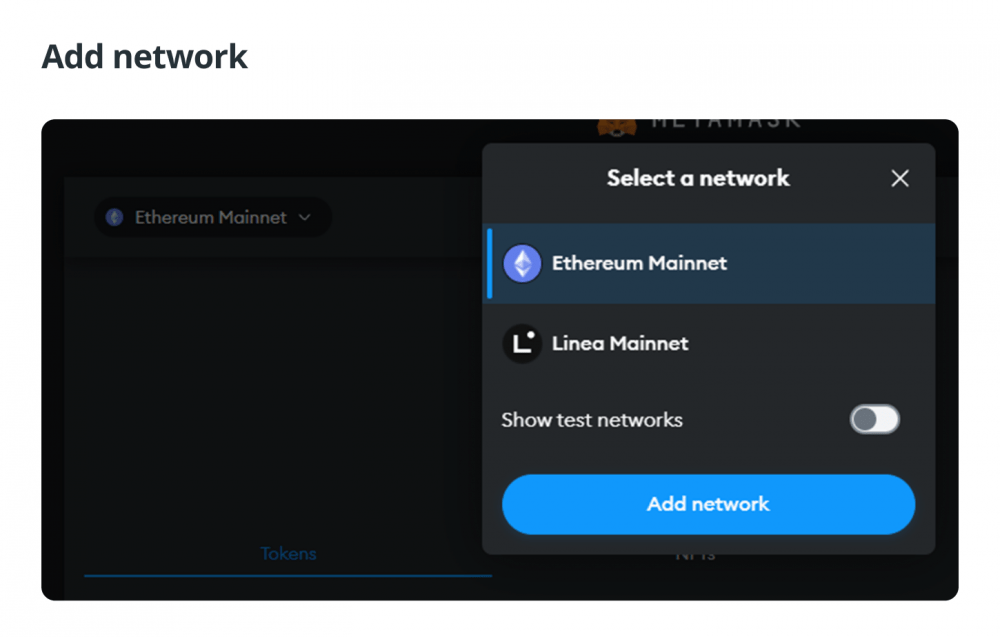Click the blue Add network button
The image size is (1000, 637).
pos(709,504)
